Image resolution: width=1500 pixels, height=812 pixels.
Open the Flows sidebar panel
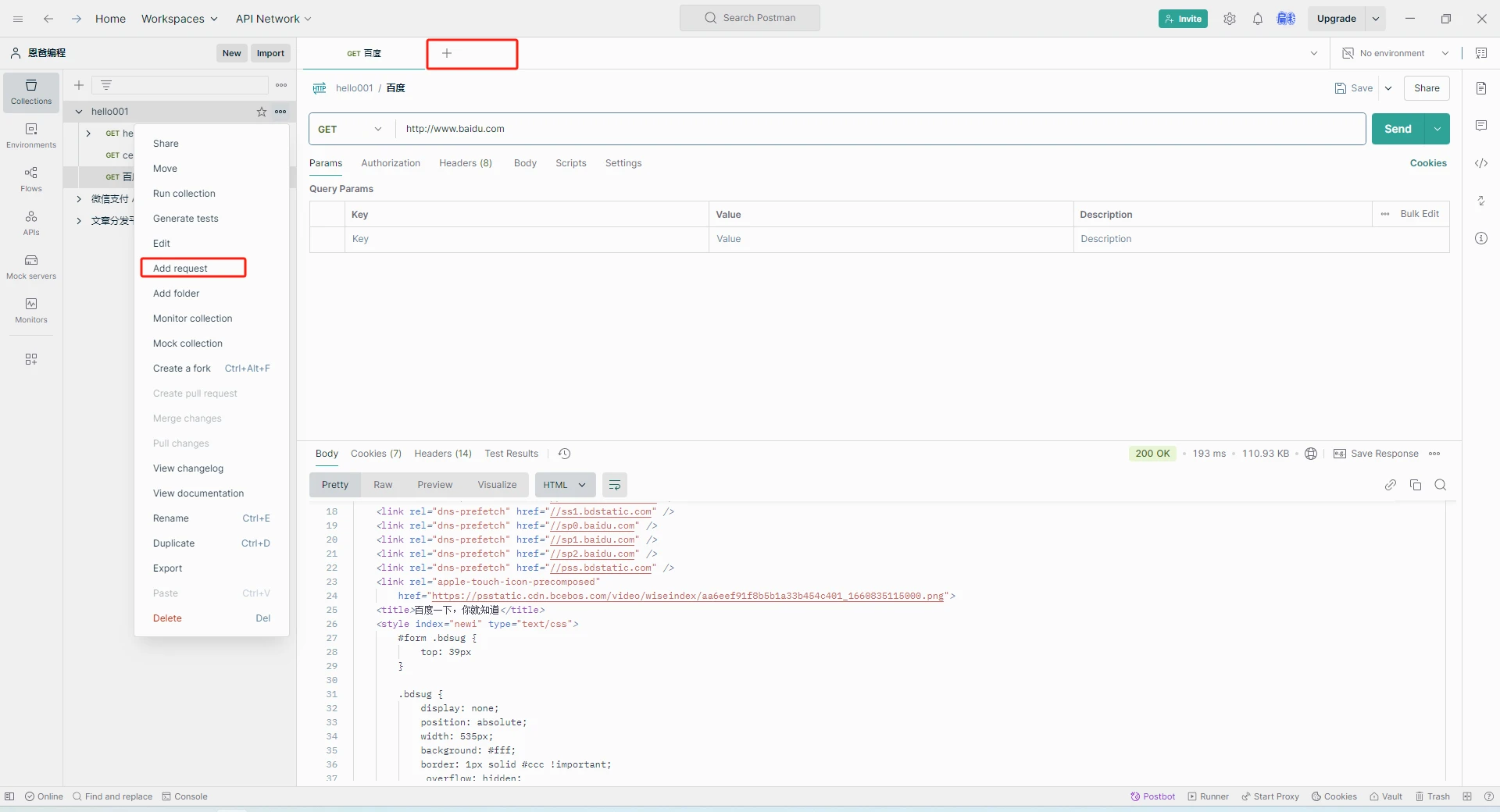click(31, 180)
